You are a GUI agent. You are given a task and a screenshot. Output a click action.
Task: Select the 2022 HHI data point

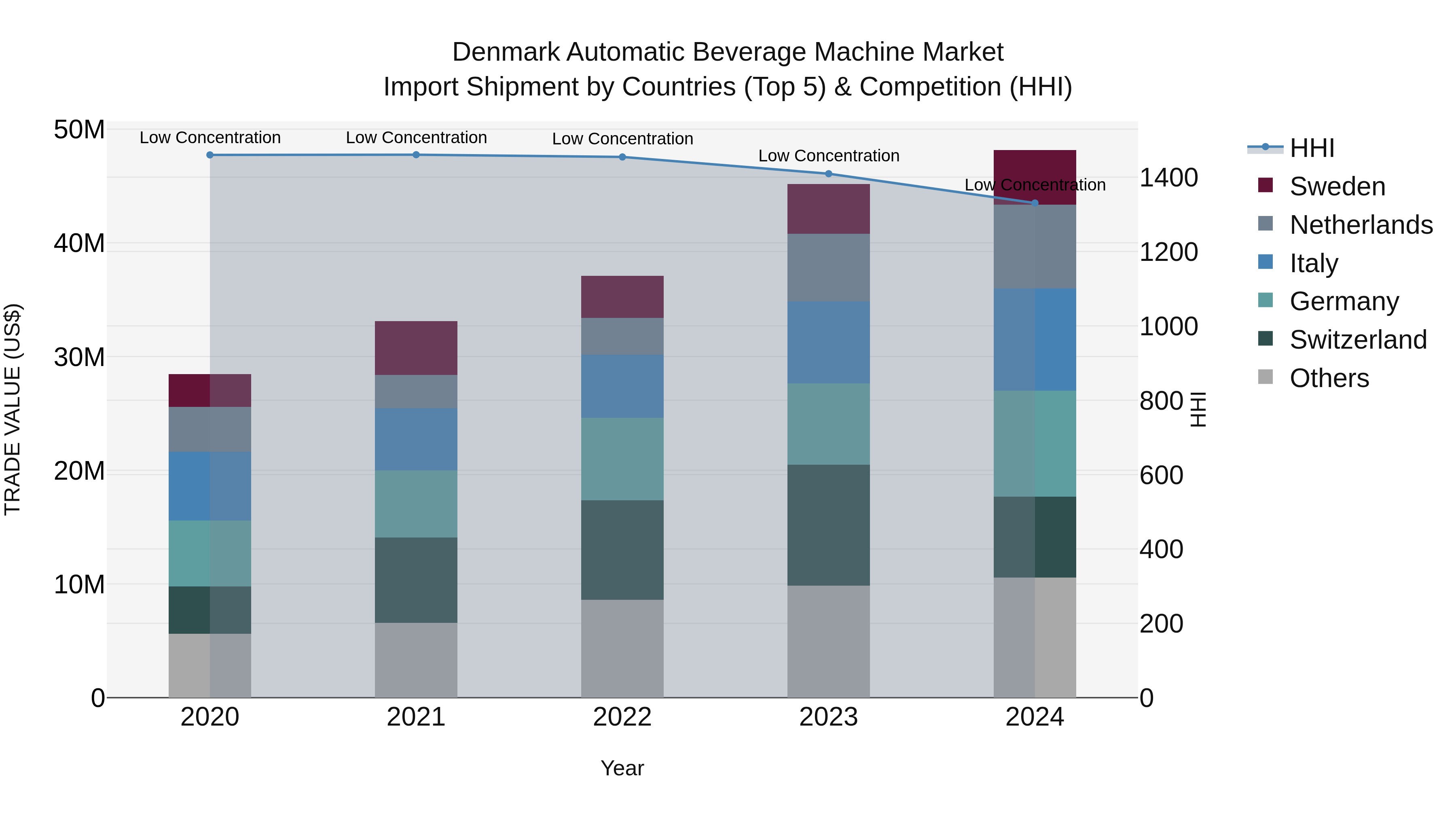pos(622,157)
